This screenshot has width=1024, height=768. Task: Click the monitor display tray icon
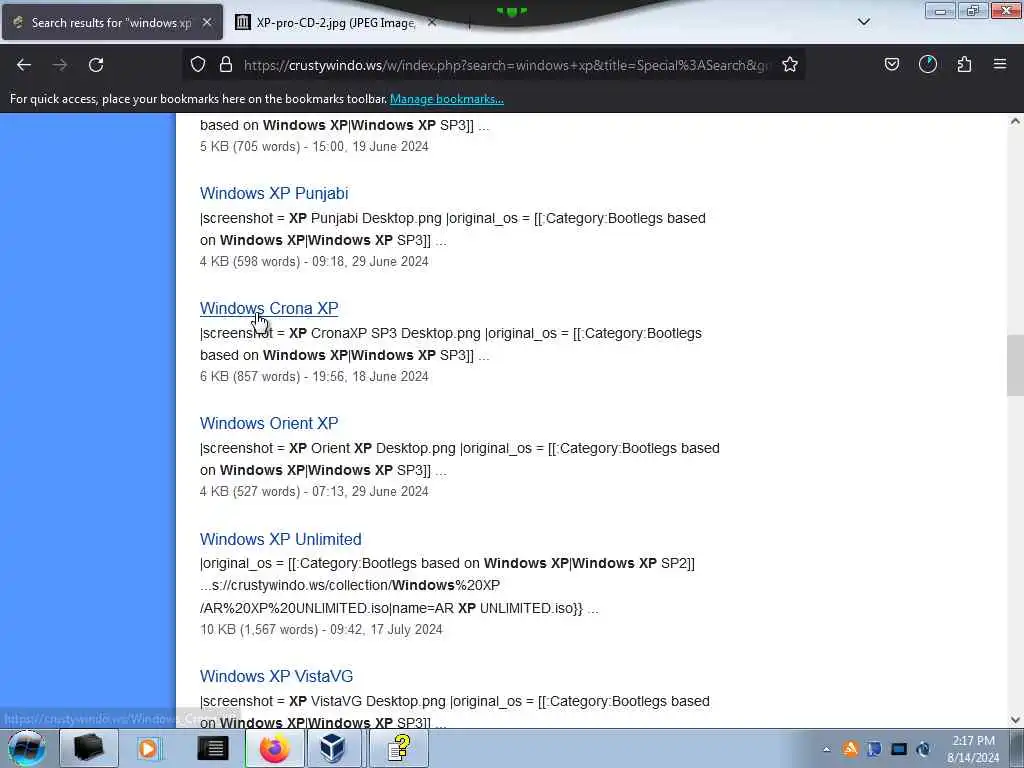click(x=899, y=749)
